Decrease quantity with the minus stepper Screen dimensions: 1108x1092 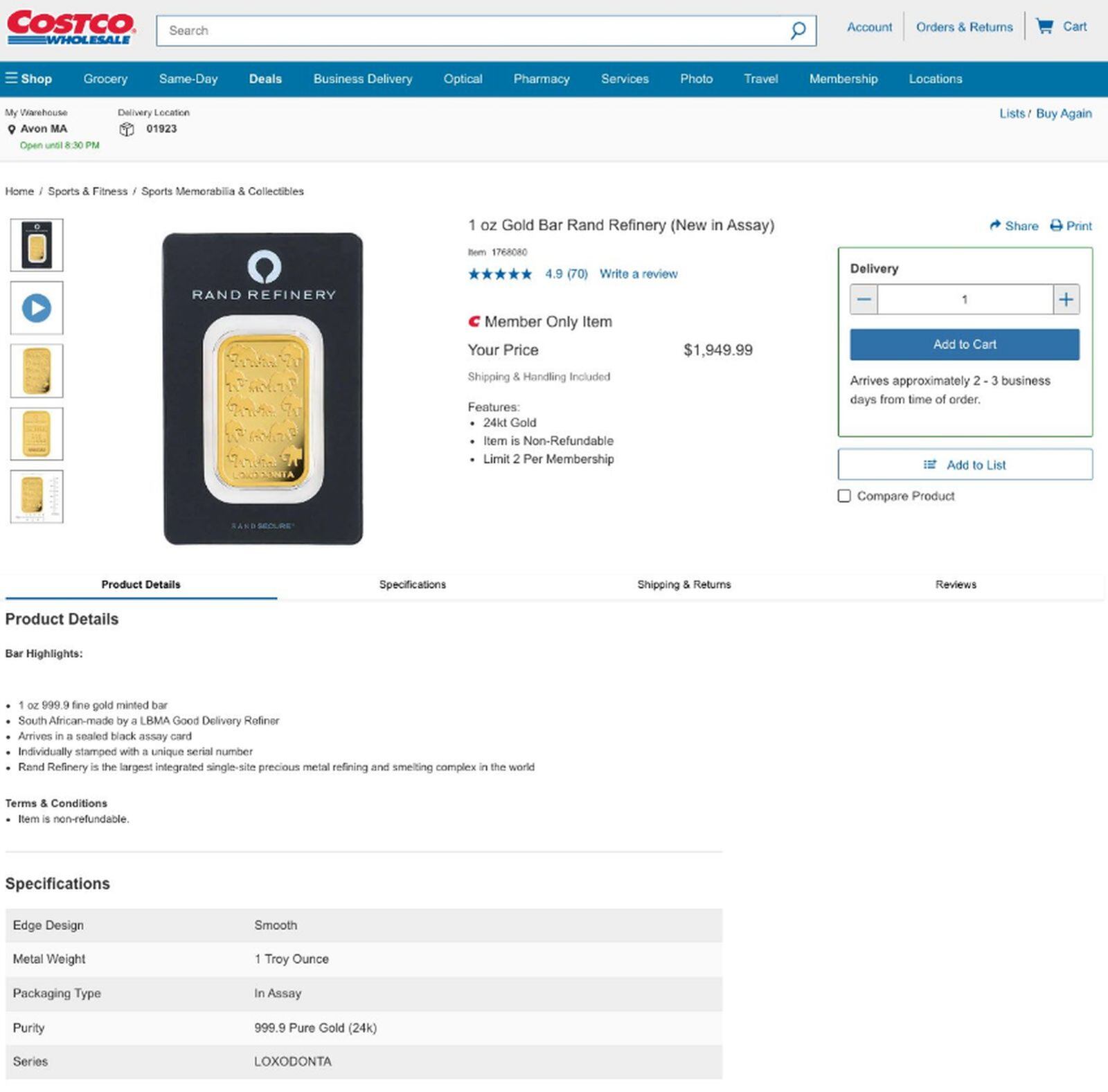pyautogui.click(x=864, y=299)
